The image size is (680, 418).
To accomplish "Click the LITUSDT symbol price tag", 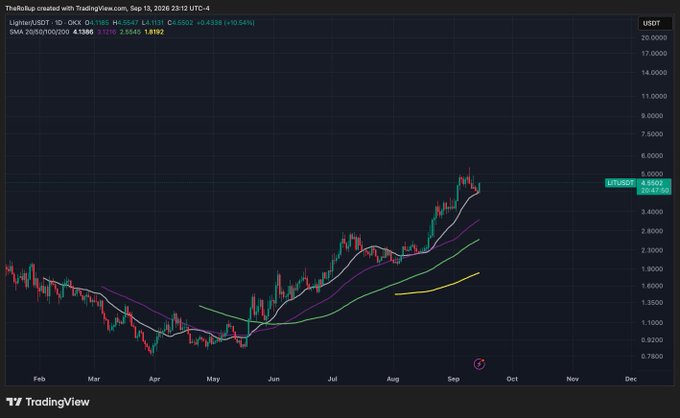I will click(620, 183).
